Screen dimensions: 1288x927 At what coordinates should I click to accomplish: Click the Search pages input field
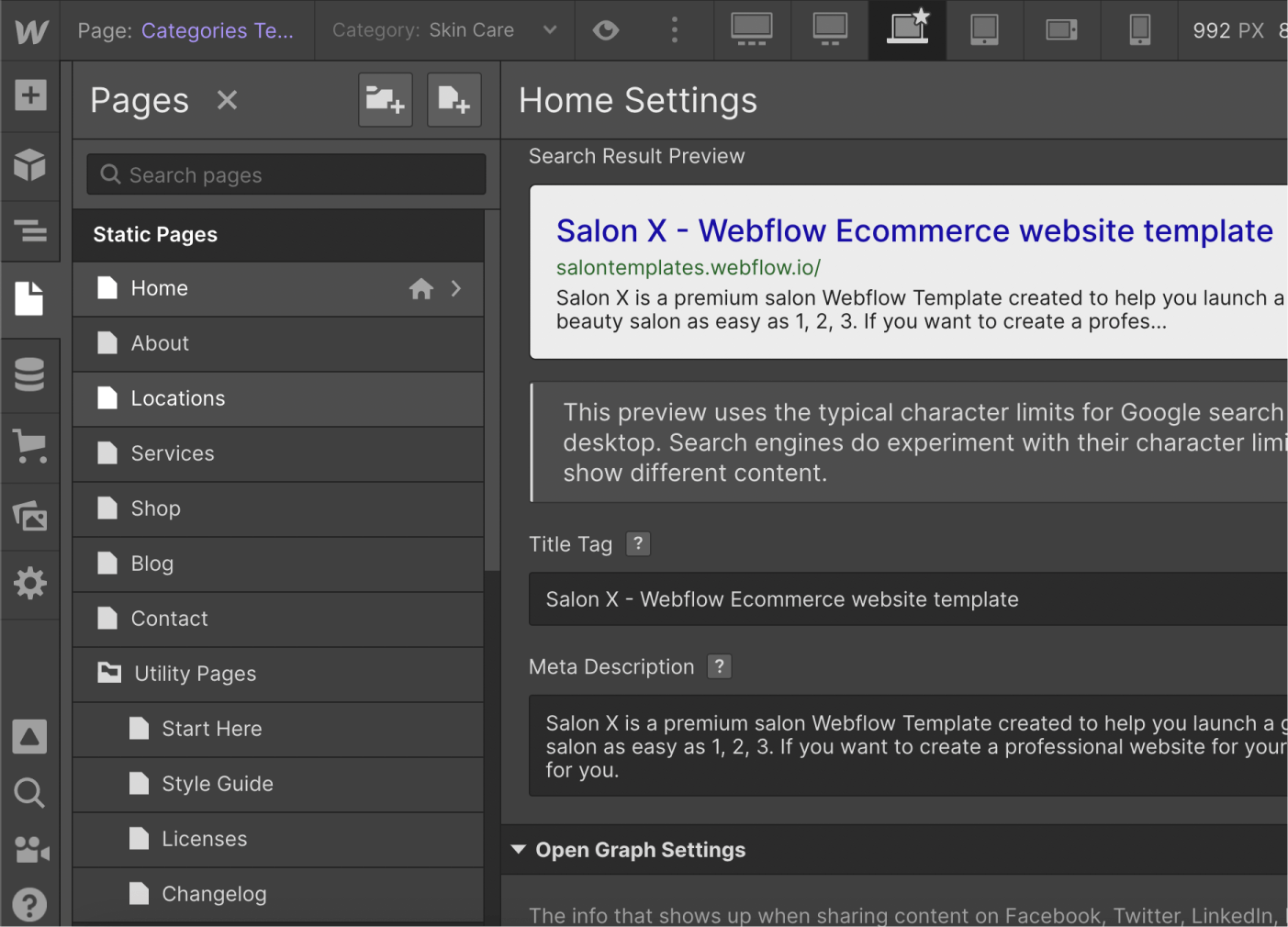coord(285,173)
